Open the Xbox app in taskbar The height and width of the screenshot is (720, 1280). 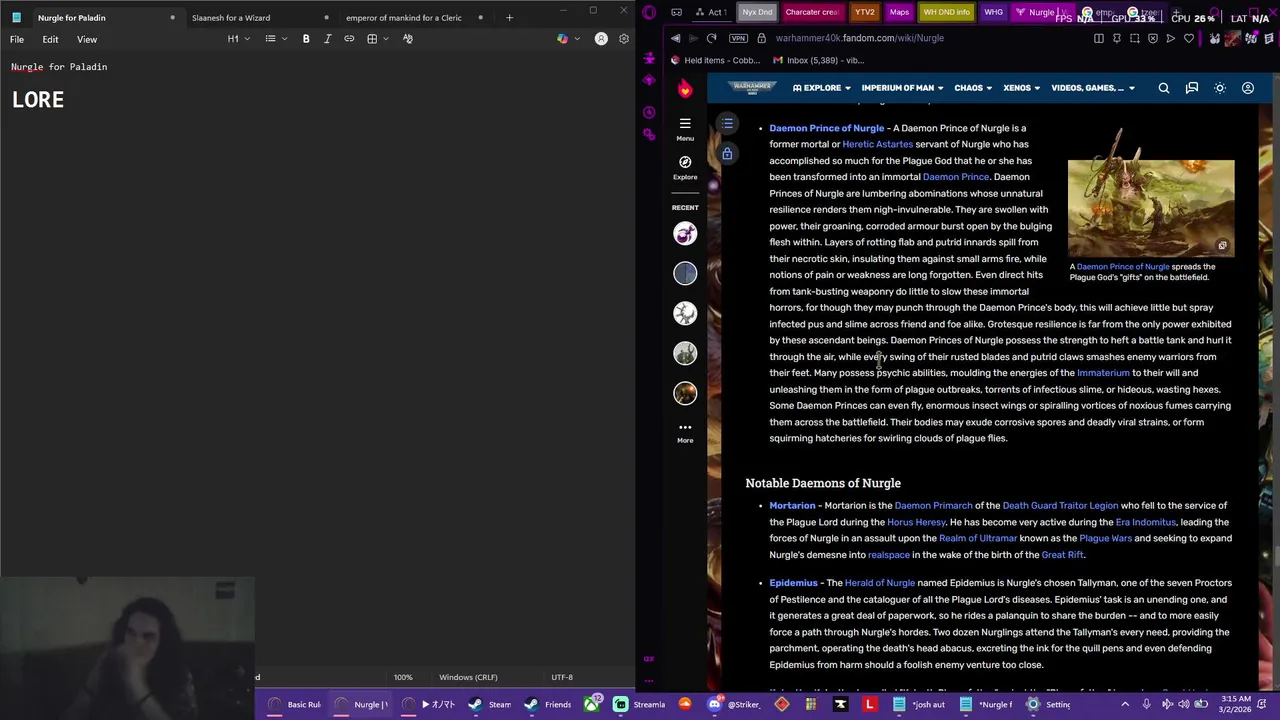coord(592,704)
